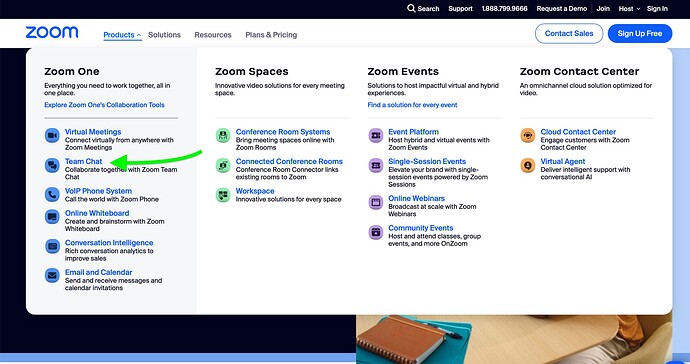Click the Search magnifying glass icon
Screen dimensions: 690x364
point(411,8)
